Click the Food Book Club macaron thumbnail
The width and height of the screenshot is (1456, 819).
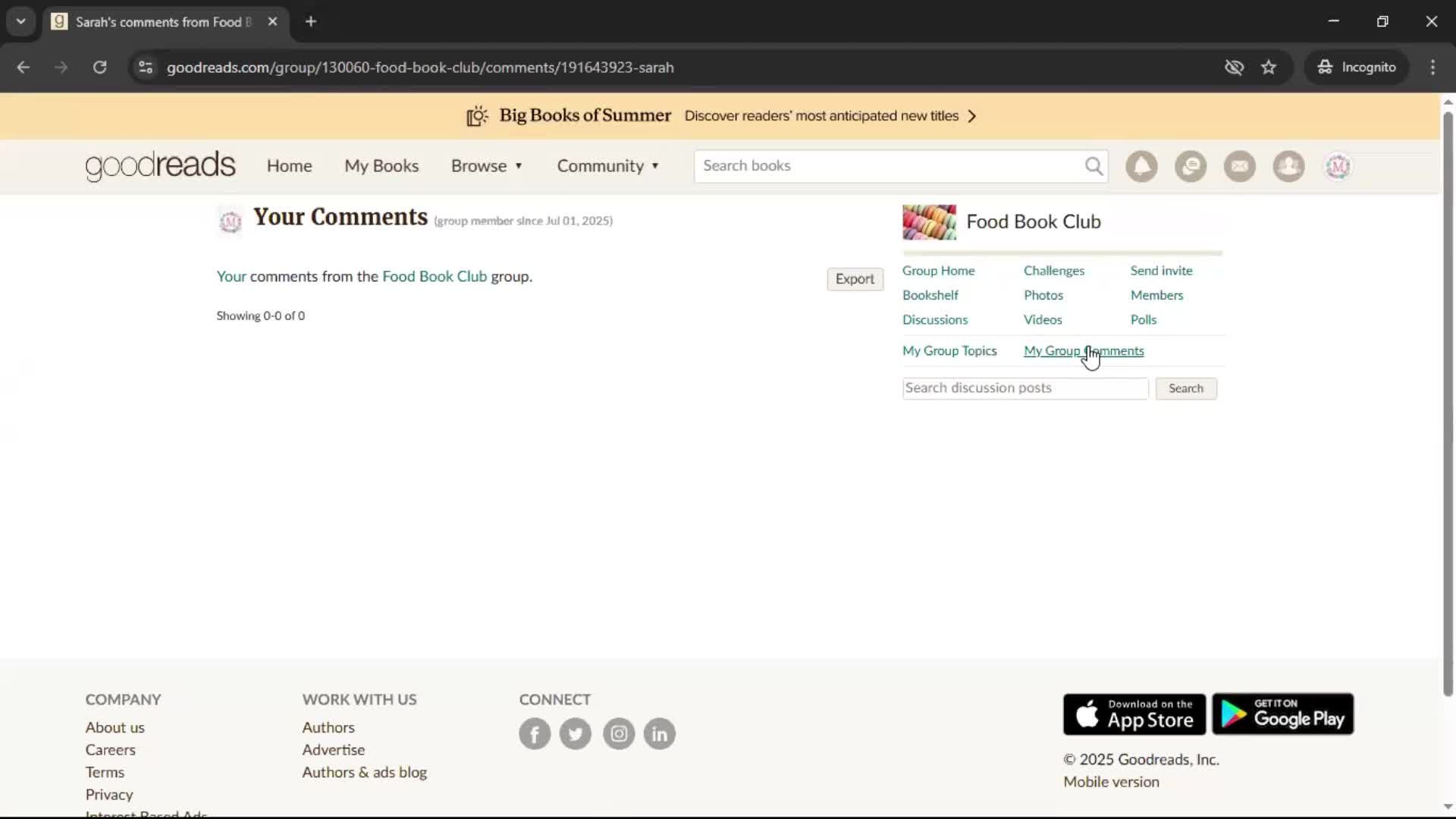click(x=929, y=222)
